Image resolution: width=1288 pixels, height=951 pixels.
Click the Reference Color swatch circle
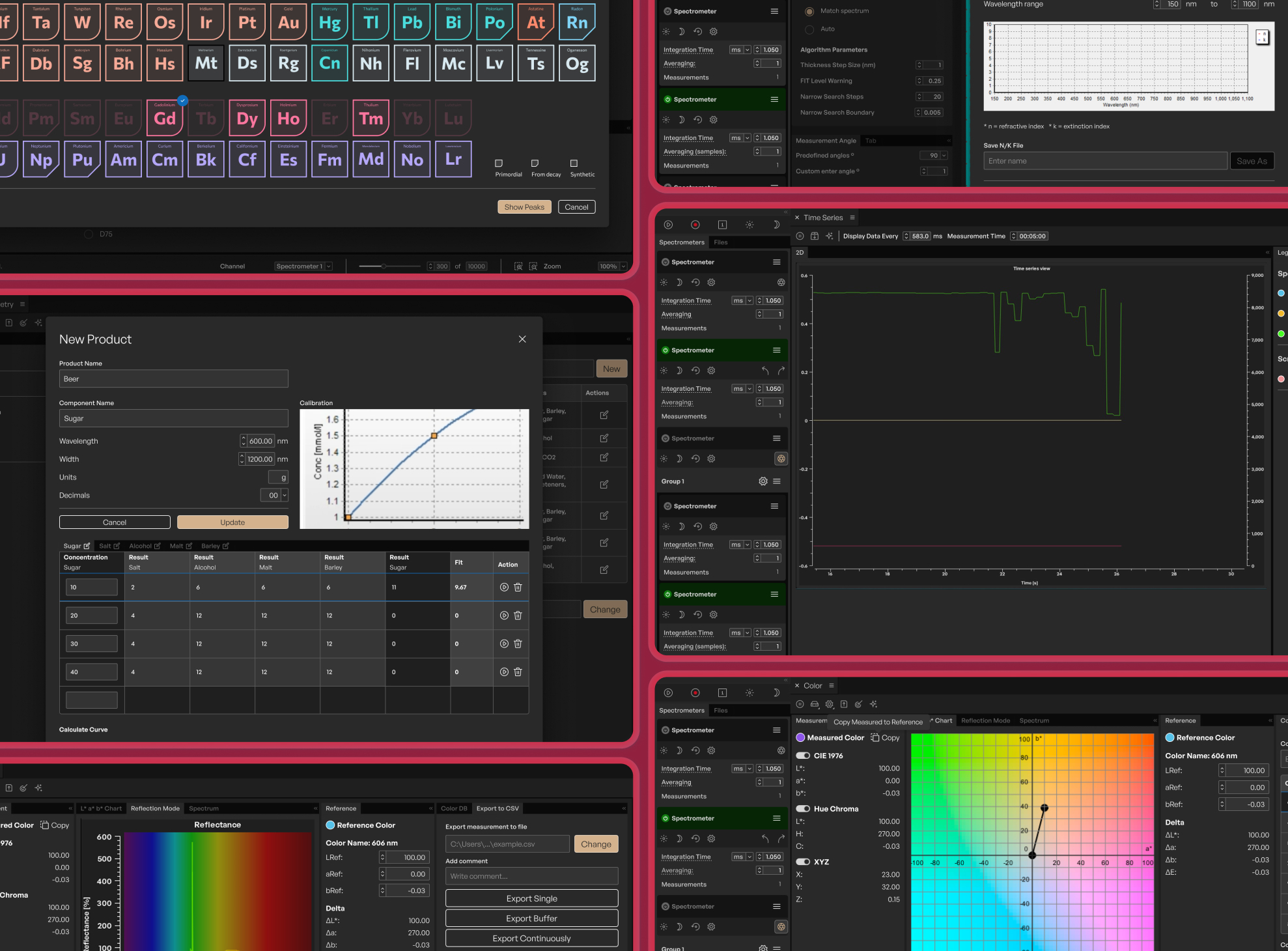pos(330,825)
